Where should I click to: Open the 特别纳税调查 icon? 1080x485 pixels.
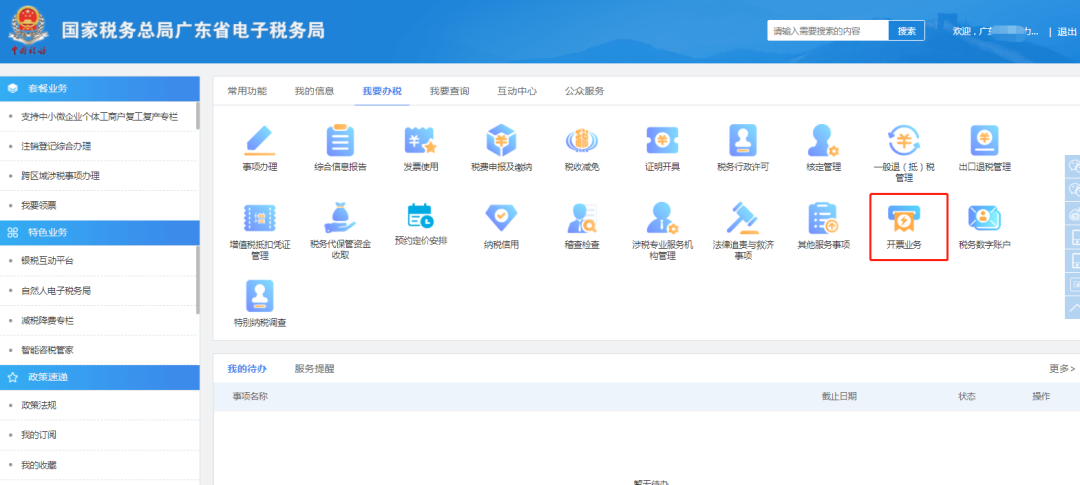pyautogui.click(x=260, y=296)
